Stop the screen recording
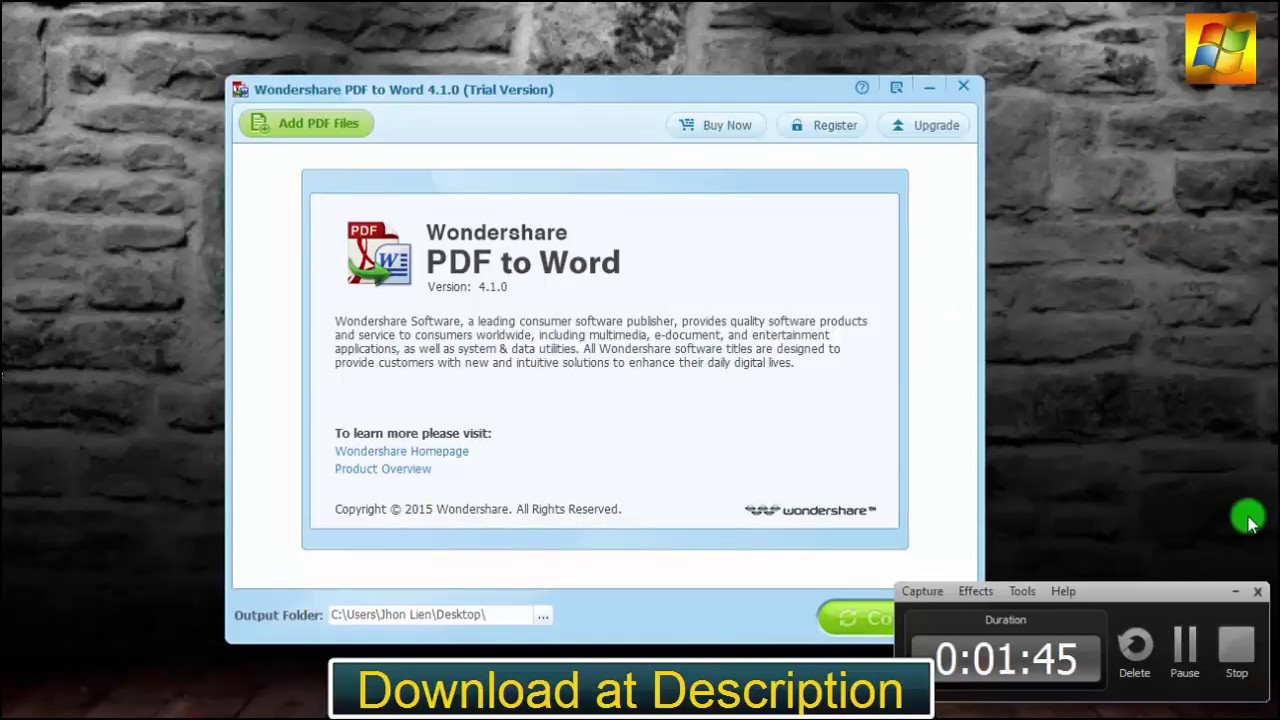 pyautogui.click(x=1237, y=653)
